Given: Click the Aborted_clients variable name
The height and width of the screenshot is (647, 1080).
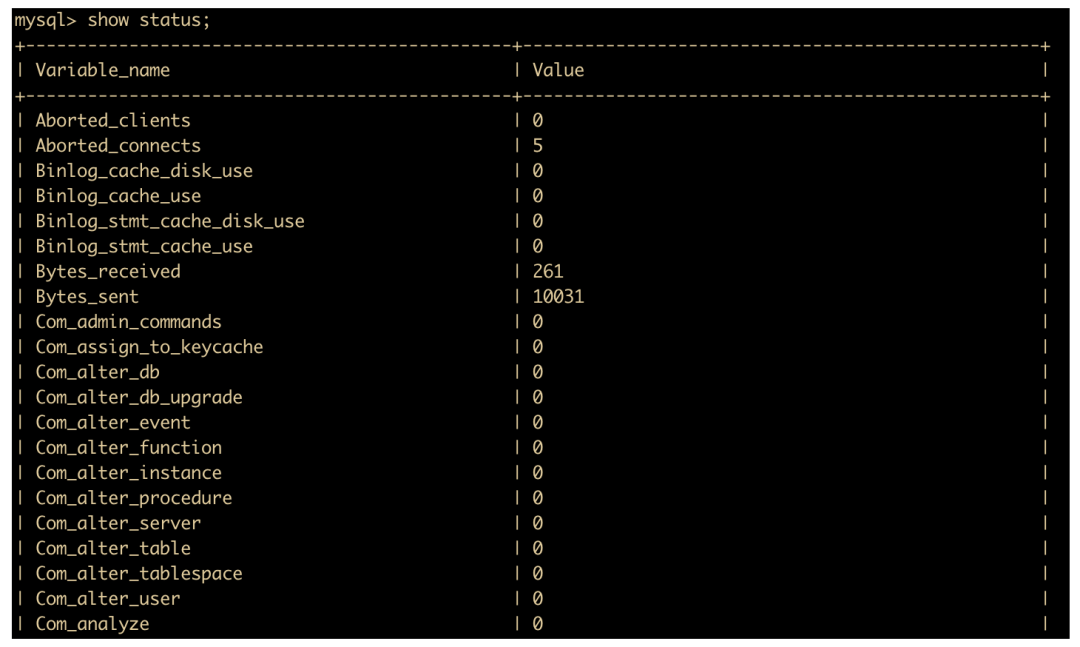Looking at the screenshot, I should [x=112, y=120].
